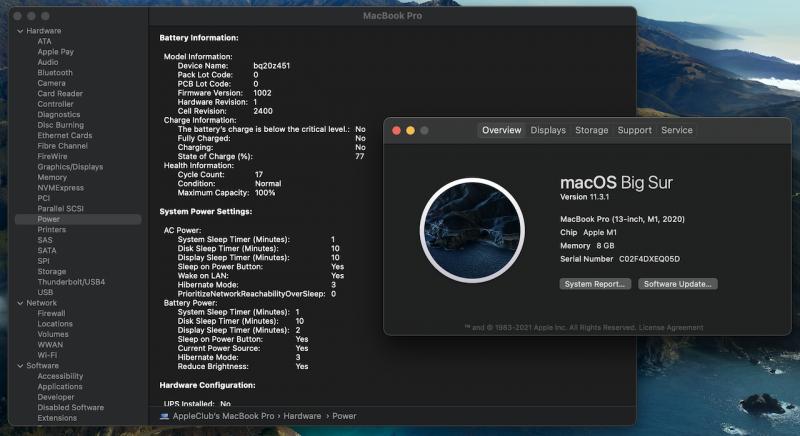800x436 pixels.
Task: Click the serial number C02F4DXEQ05D
Action: [x=649, y=259]
